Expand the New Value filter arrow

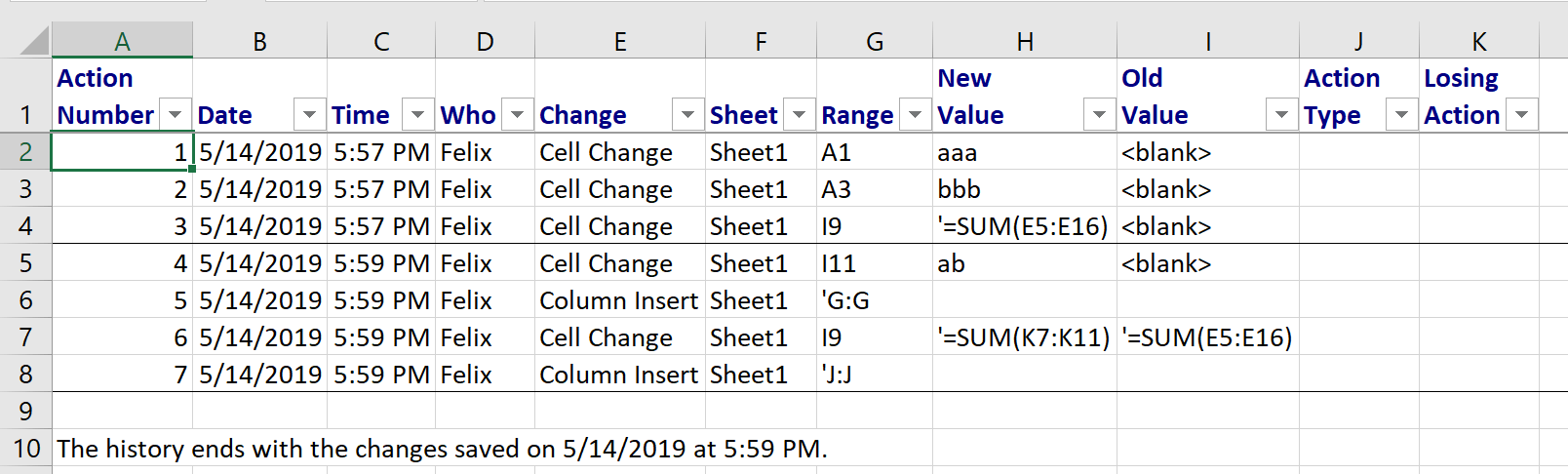(1099, 115)
